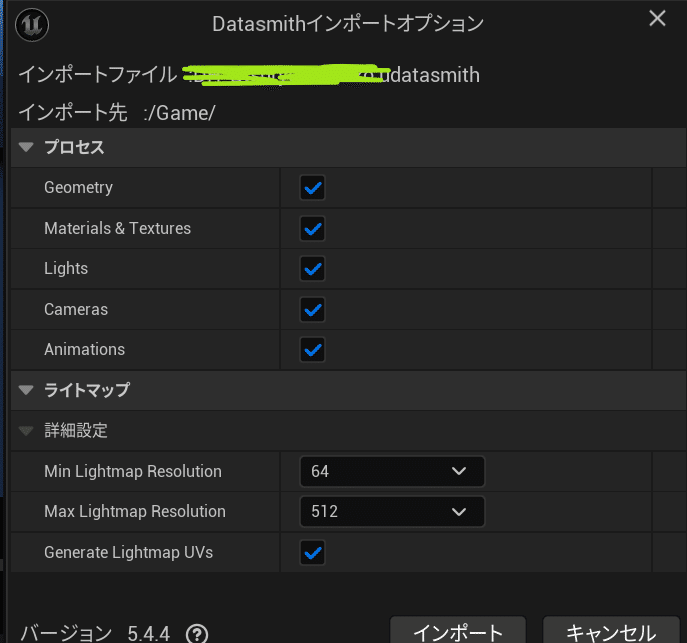Select the Cameras label
The height and width of the screenshot is (643, 687).
[76, 309]
